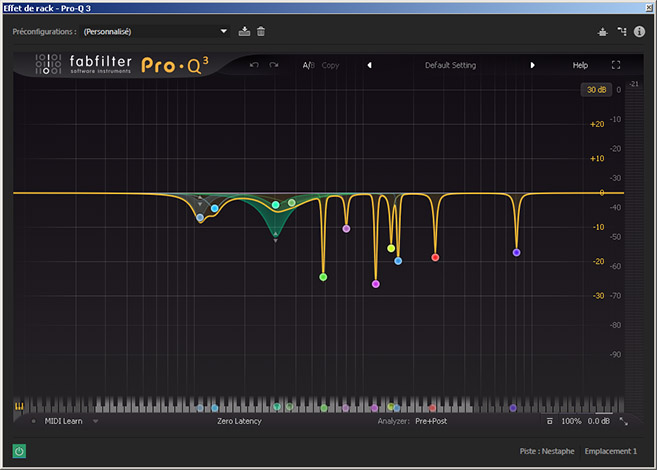Select the pale purple EQ band near -10 dB

(x=346, y=229)
